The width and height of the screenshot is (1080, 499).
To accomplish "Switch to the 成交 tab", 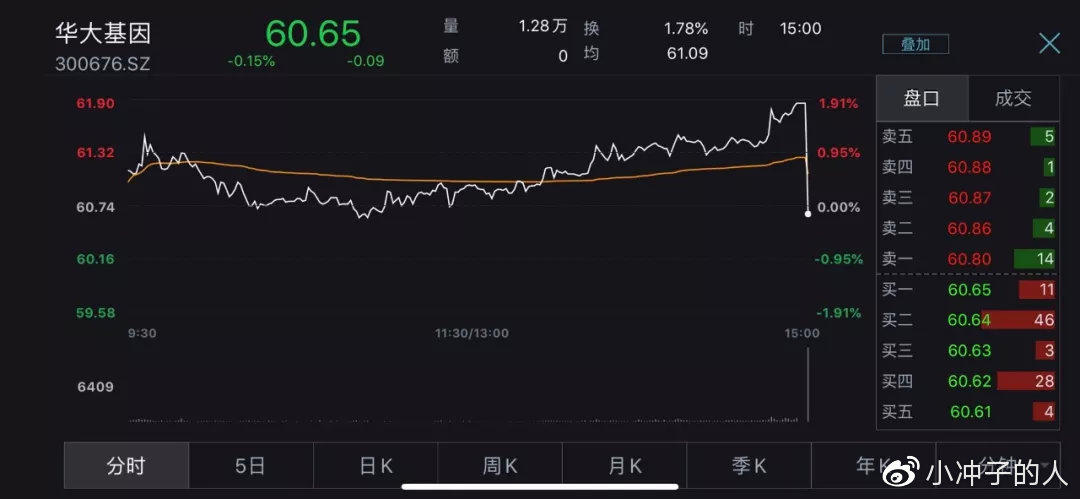I will (x=1013, y=99).
